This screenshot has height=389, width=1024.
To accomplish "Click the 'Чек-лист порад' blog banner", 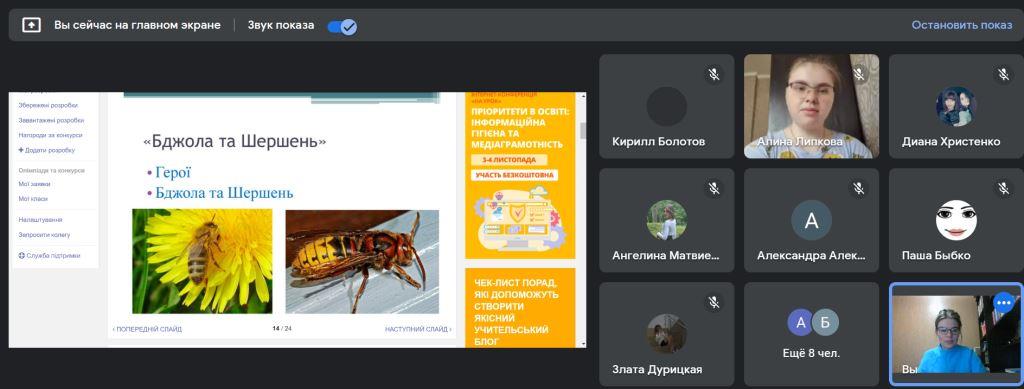I will 520,307.
